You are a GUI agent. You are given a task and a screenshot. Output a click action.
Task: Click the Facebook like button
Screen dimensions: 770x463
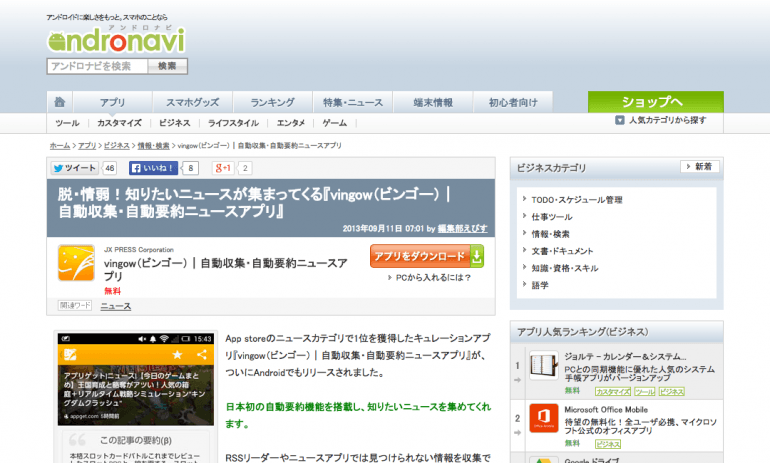[153, 168]
